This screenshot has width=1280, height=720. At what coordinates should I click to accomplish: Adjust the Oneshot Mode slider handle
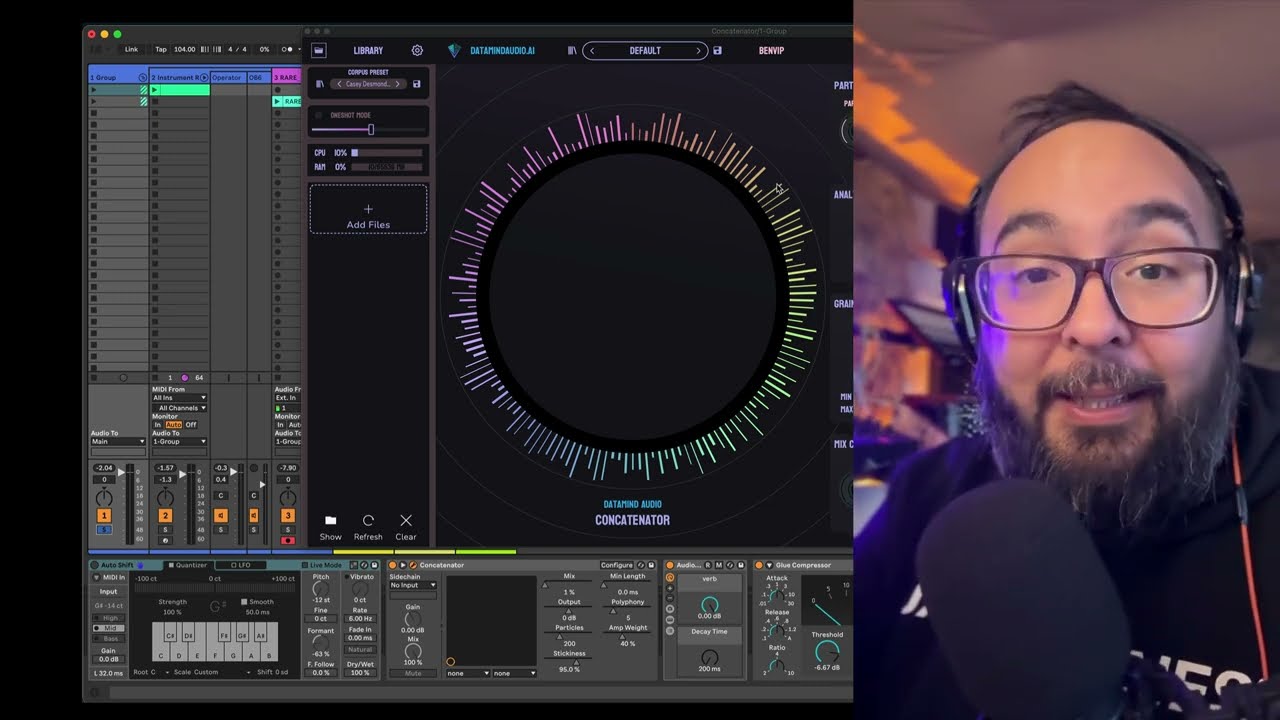[371, 130]
